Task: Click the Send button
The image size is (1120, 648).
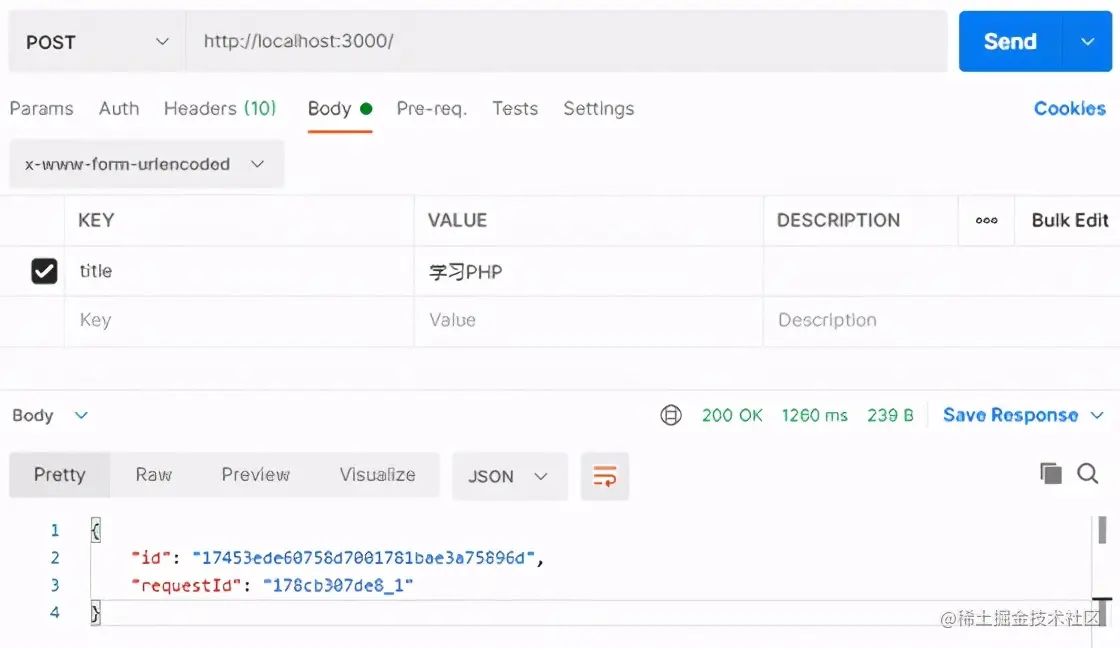Action: (x=1010, y=41)
